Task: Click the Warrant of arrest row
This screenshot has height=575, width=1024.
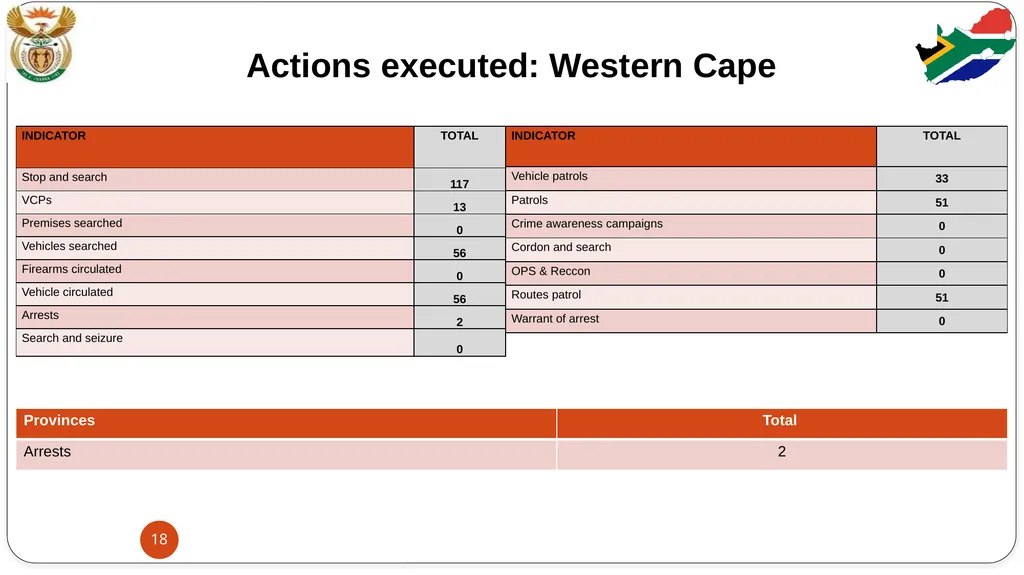Action: coord(756,321)
